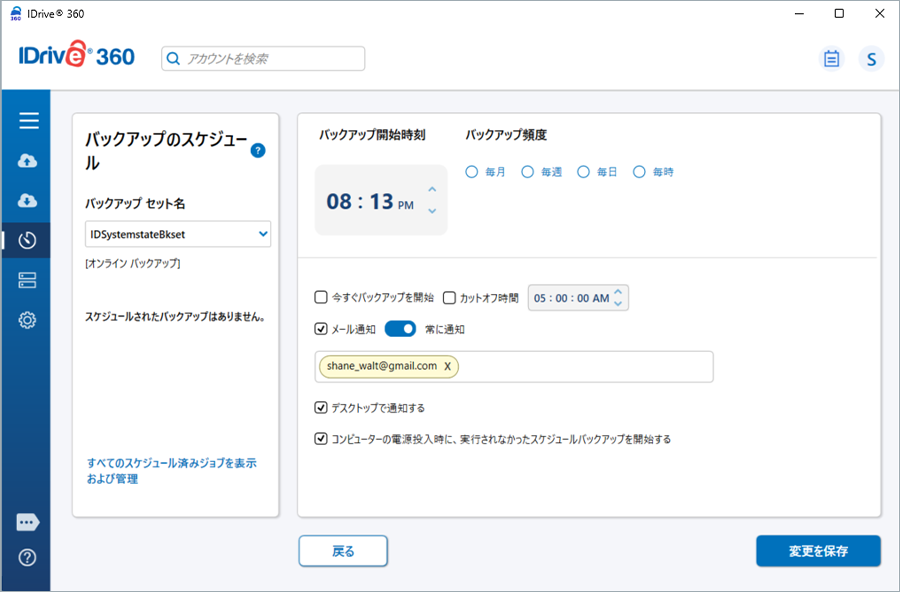Open the server storage sidebar icon
Screen dimensions: 900x592
(x=28, y=280)
